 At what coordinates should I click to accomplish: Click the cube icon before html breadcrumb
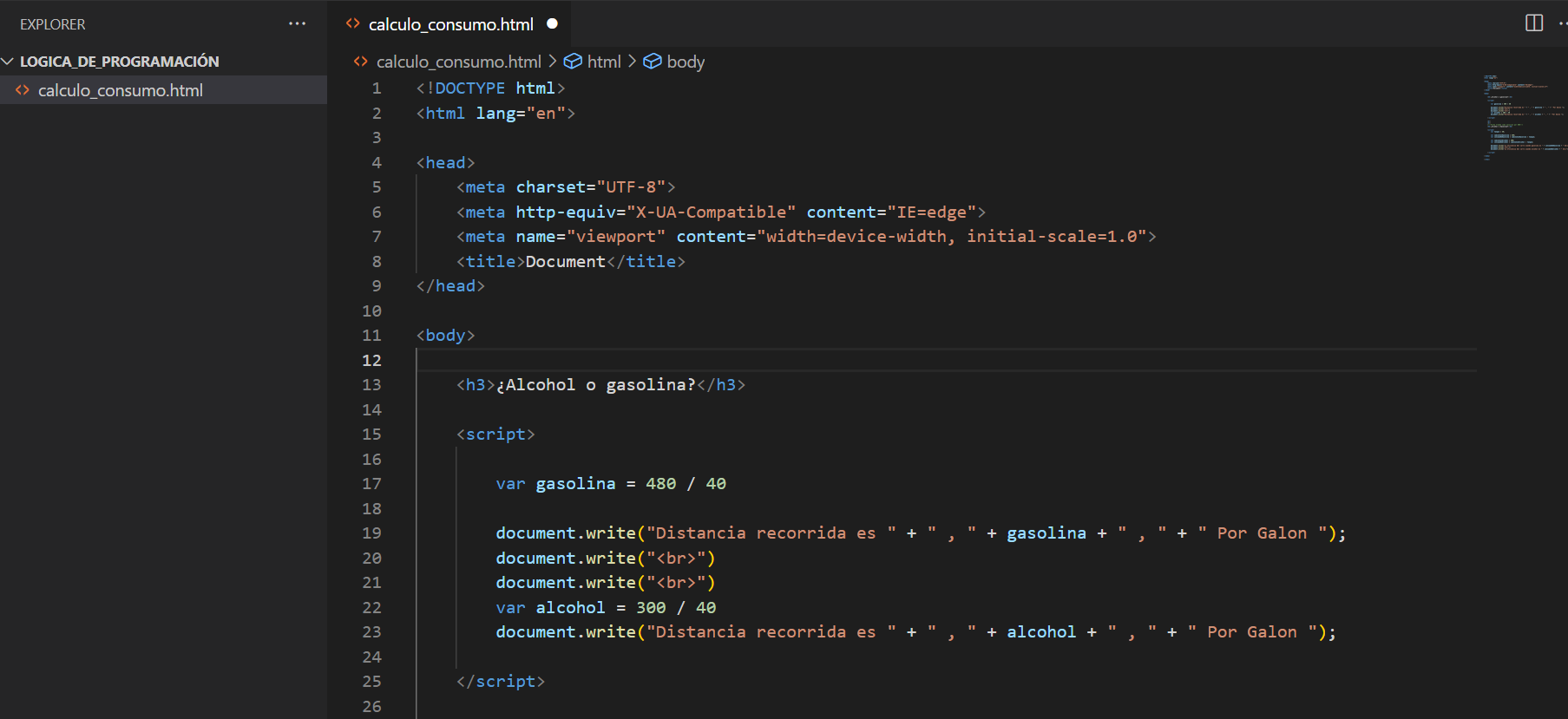pyautogui.click(x=573, y=62)
